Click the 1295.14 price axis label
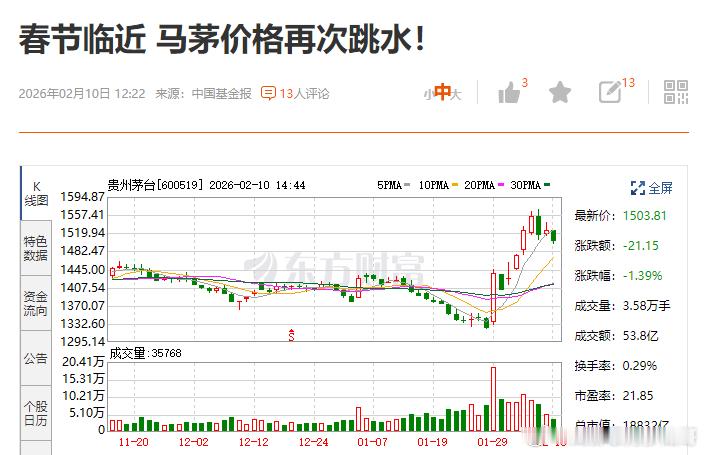The image size is (705, 455). [x=82, y=341]
